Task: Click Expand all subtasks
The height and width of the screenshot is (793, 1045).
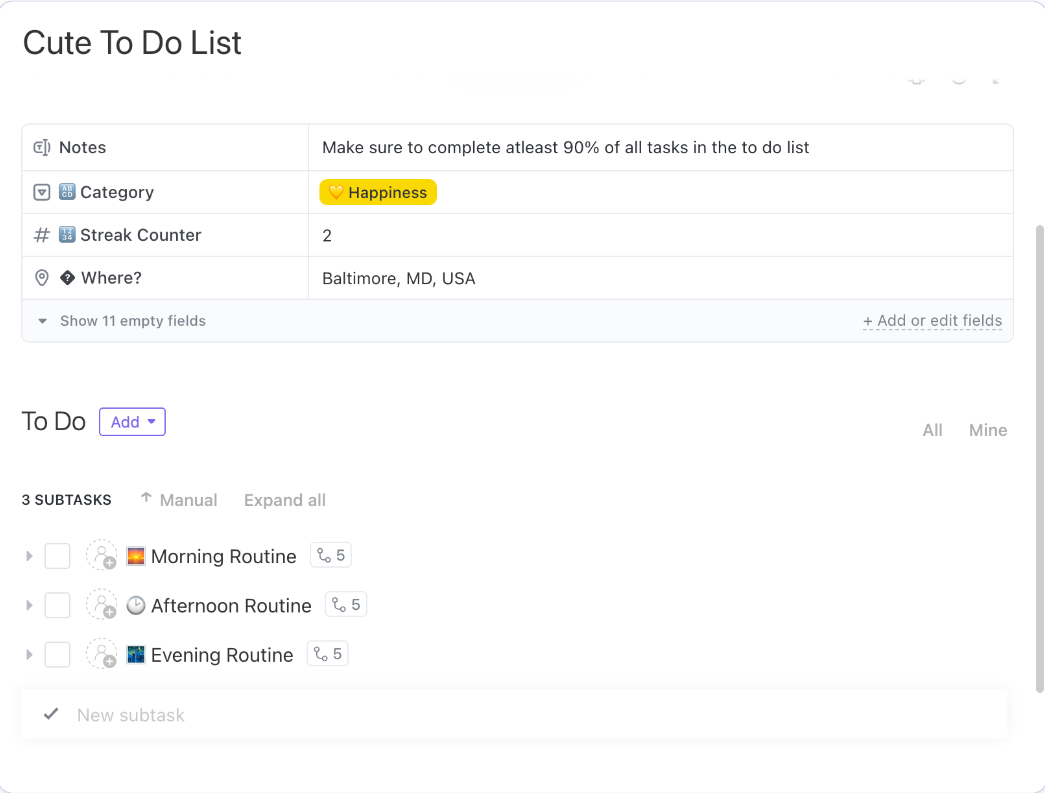Action: [285, 500]
